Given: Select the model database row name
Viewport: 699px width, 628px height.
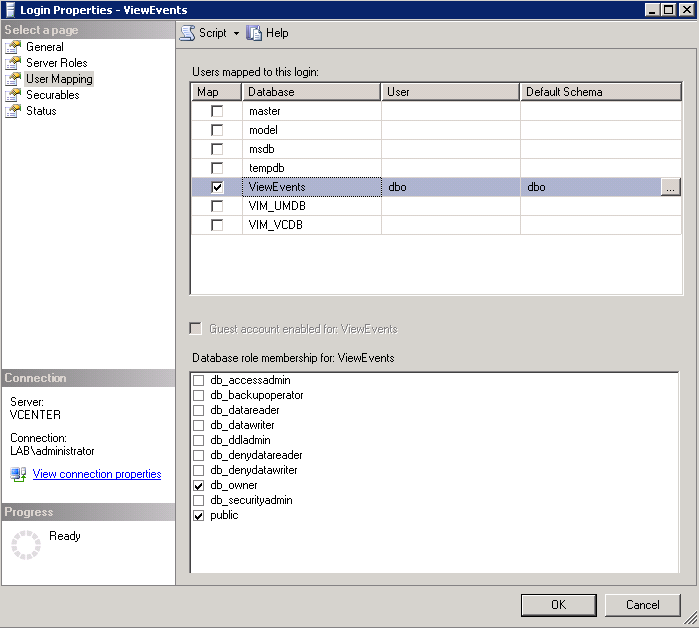Looking at the screenshot, I should [263, 130].
